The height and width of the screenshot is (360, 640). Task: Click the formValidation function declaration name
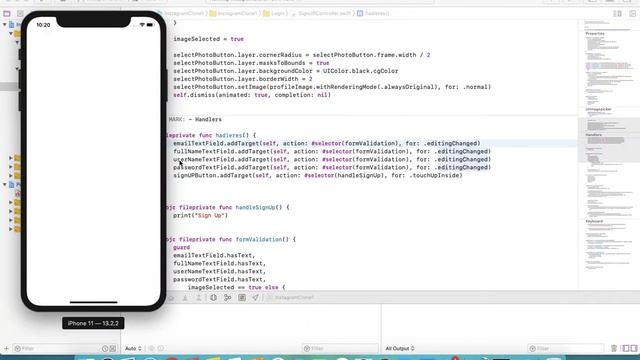pyautogui.click(x=259, y=239)
